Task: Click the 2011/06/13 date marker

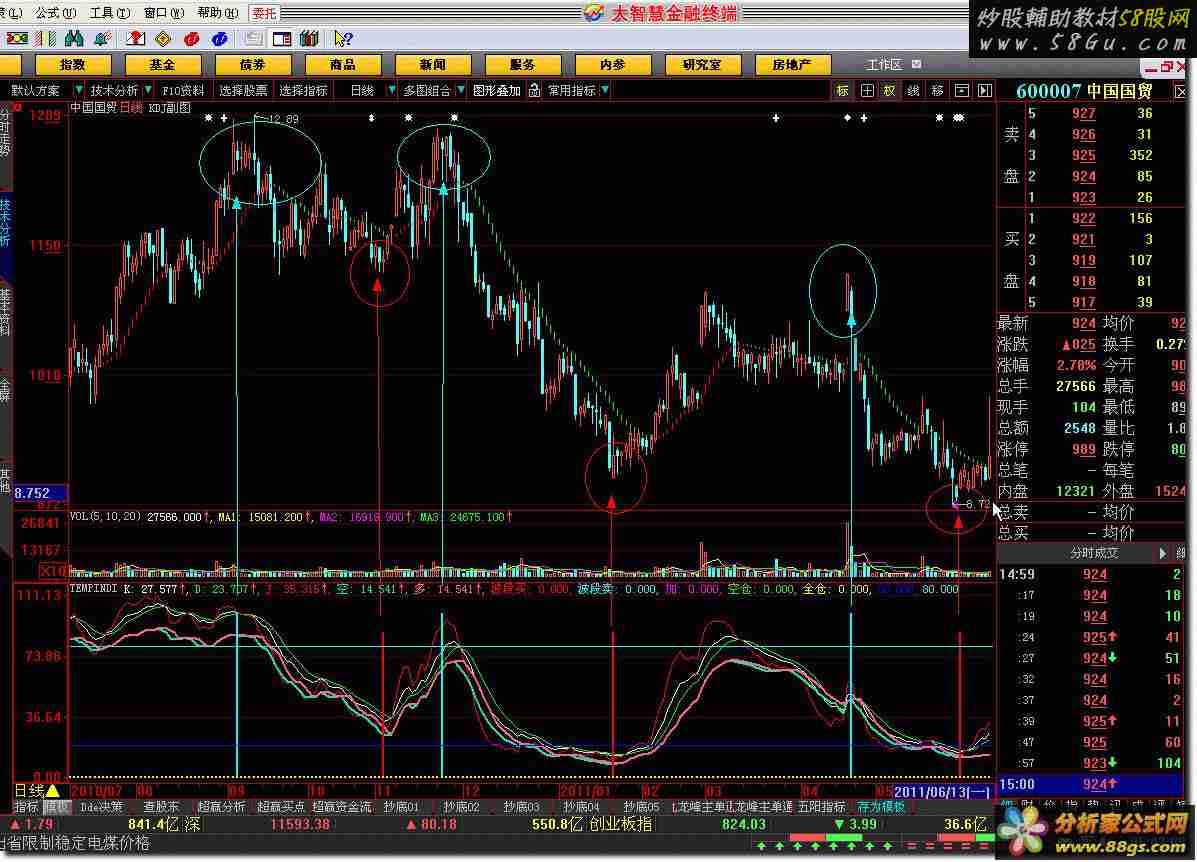Action: pos(944,792)
